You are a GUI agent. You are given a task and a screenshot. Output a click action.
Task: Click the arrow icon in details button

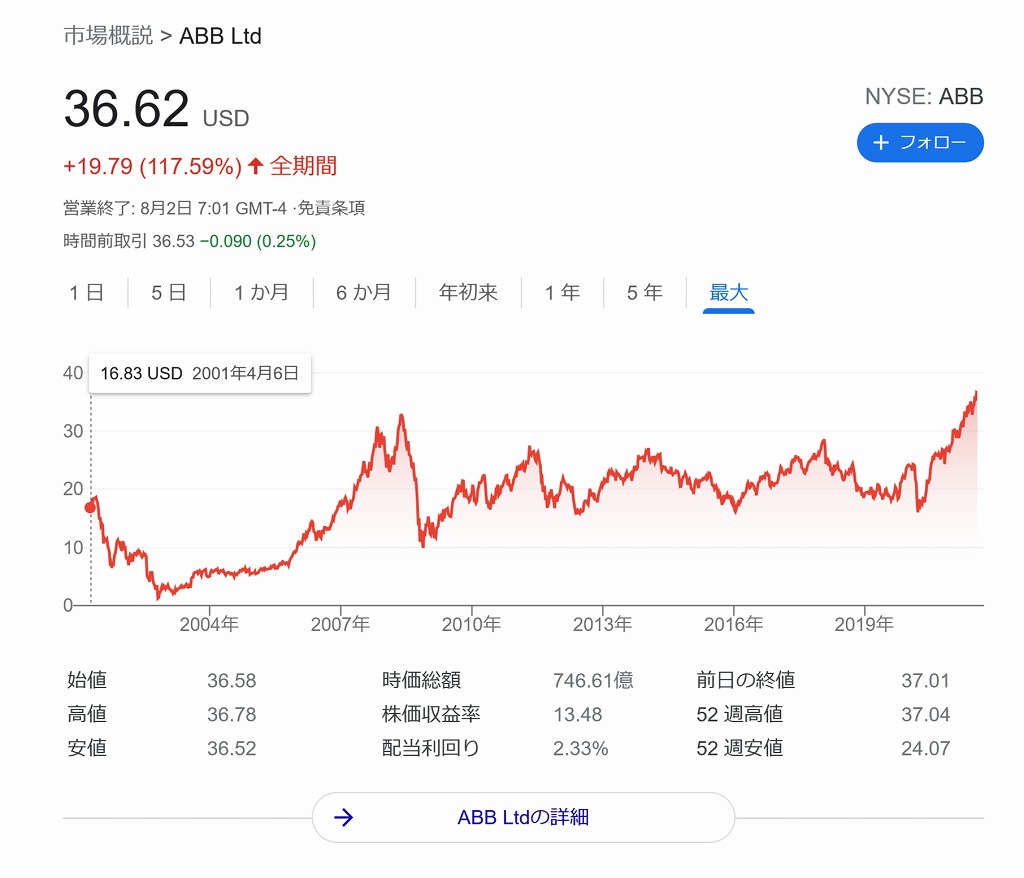click(x=344, y=817)
